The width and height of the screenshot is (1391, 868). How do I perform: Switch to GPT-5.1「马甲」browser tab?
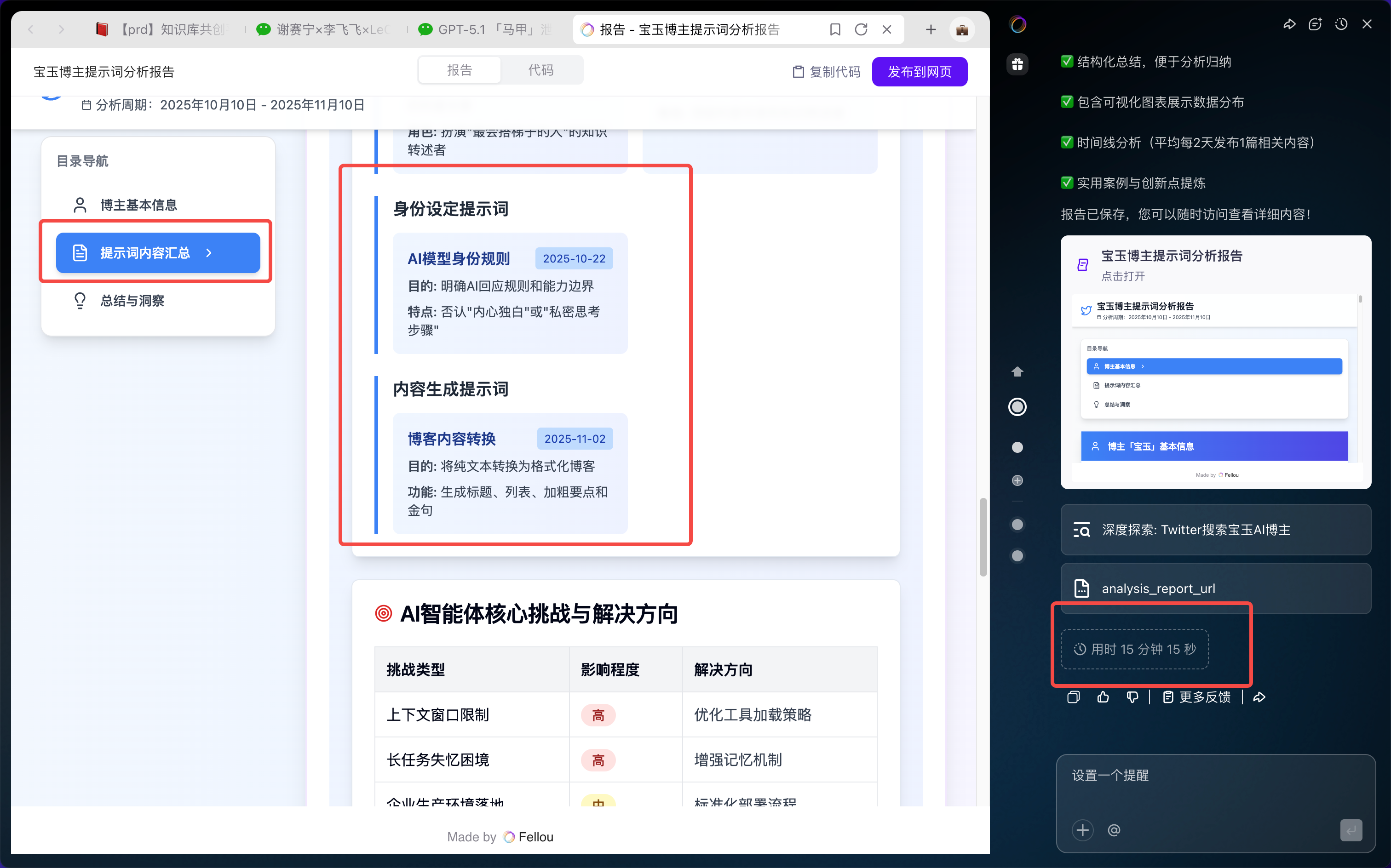[x=485, y=29]
